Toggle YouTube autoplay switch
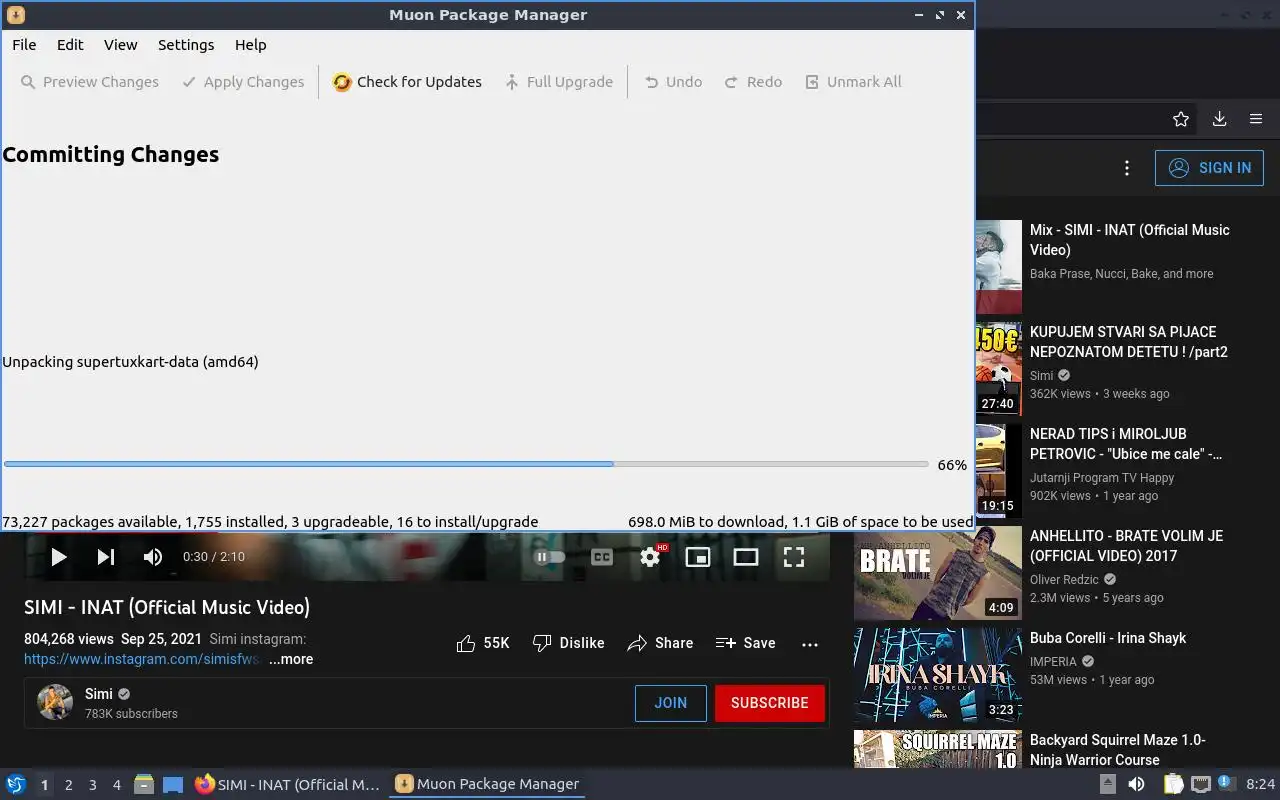The height and width of the screenshot is (800, 1280). [x=550, y=557]
